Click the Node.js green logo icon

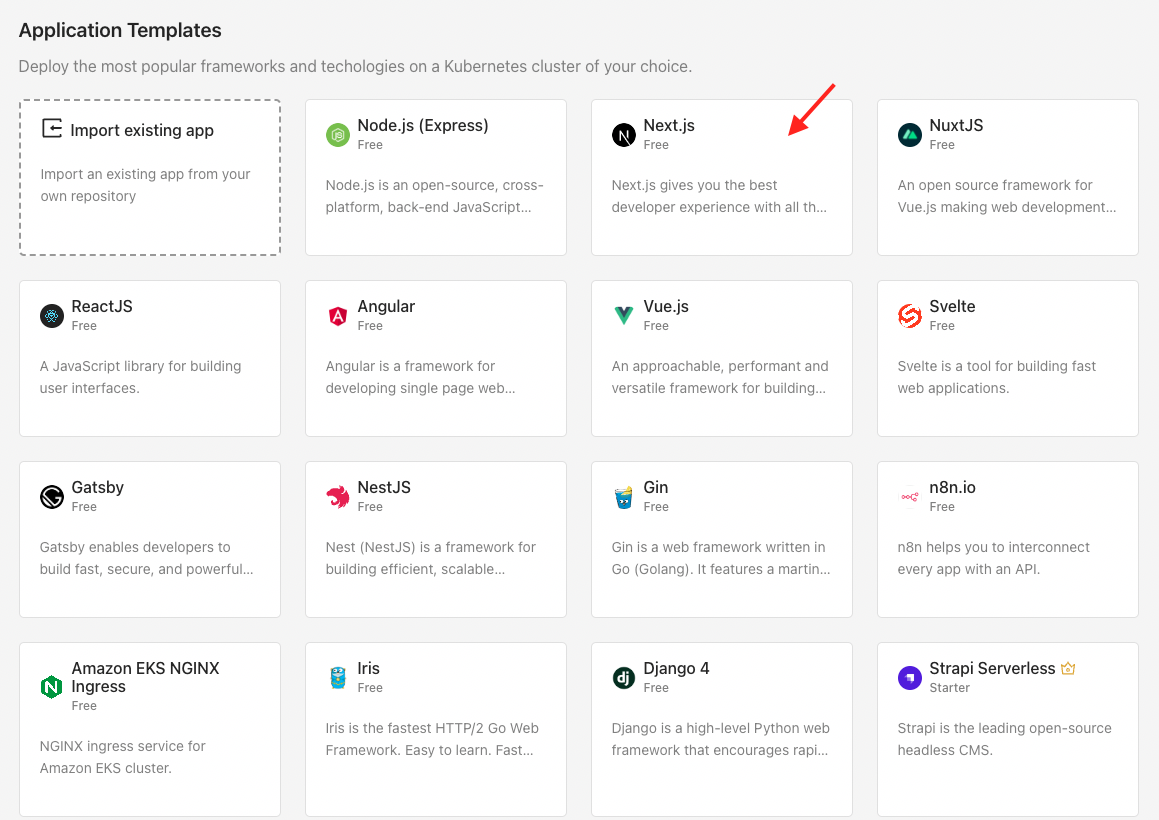pos(338,135)
